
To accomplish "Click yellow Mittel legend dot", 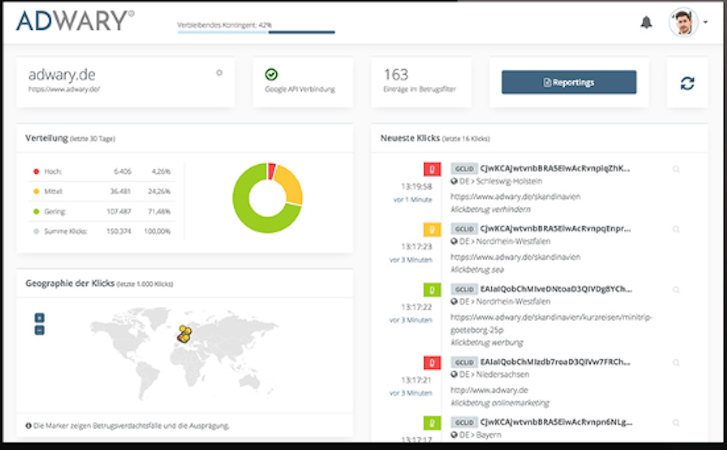I will 36,191.
